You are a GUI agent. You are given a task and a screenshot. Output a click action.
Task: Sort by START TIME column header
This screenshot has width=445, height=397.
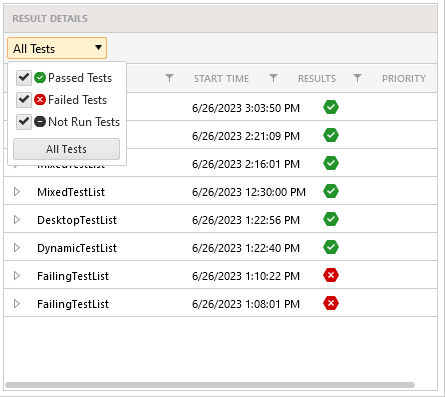tap(221, 79)
